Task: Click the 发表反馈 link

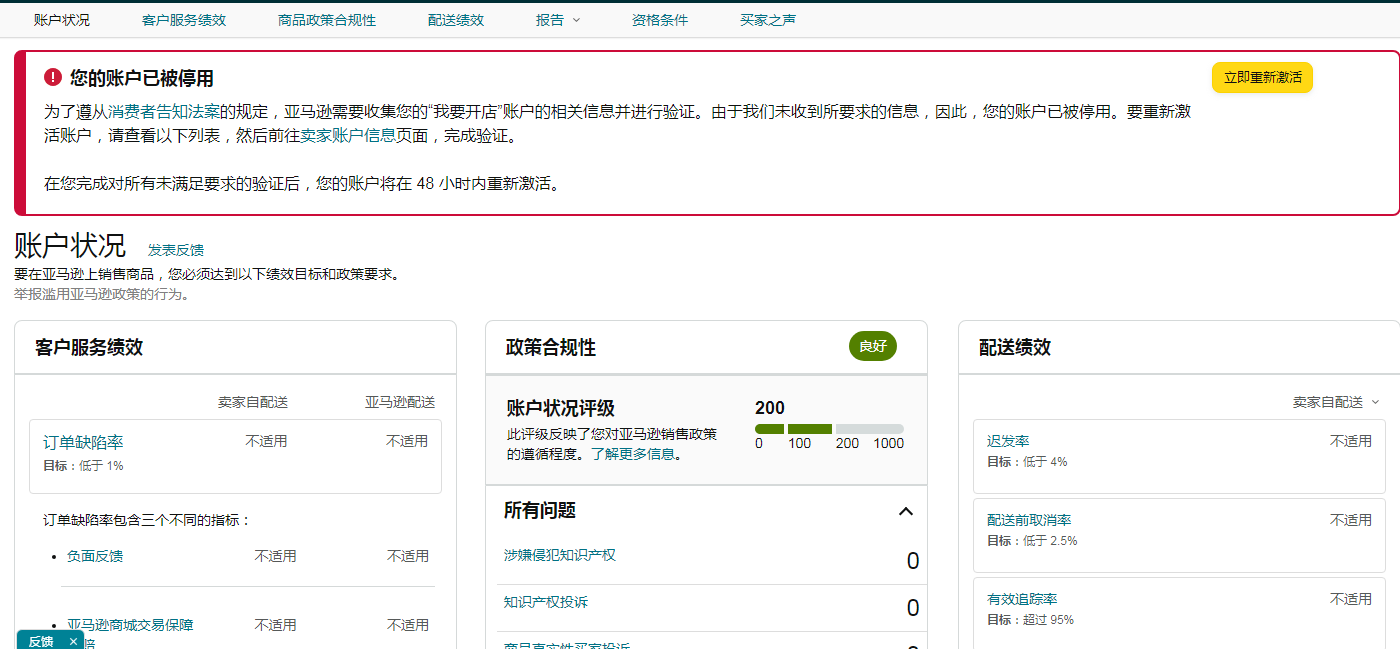Action: click(x=176, y=250)
